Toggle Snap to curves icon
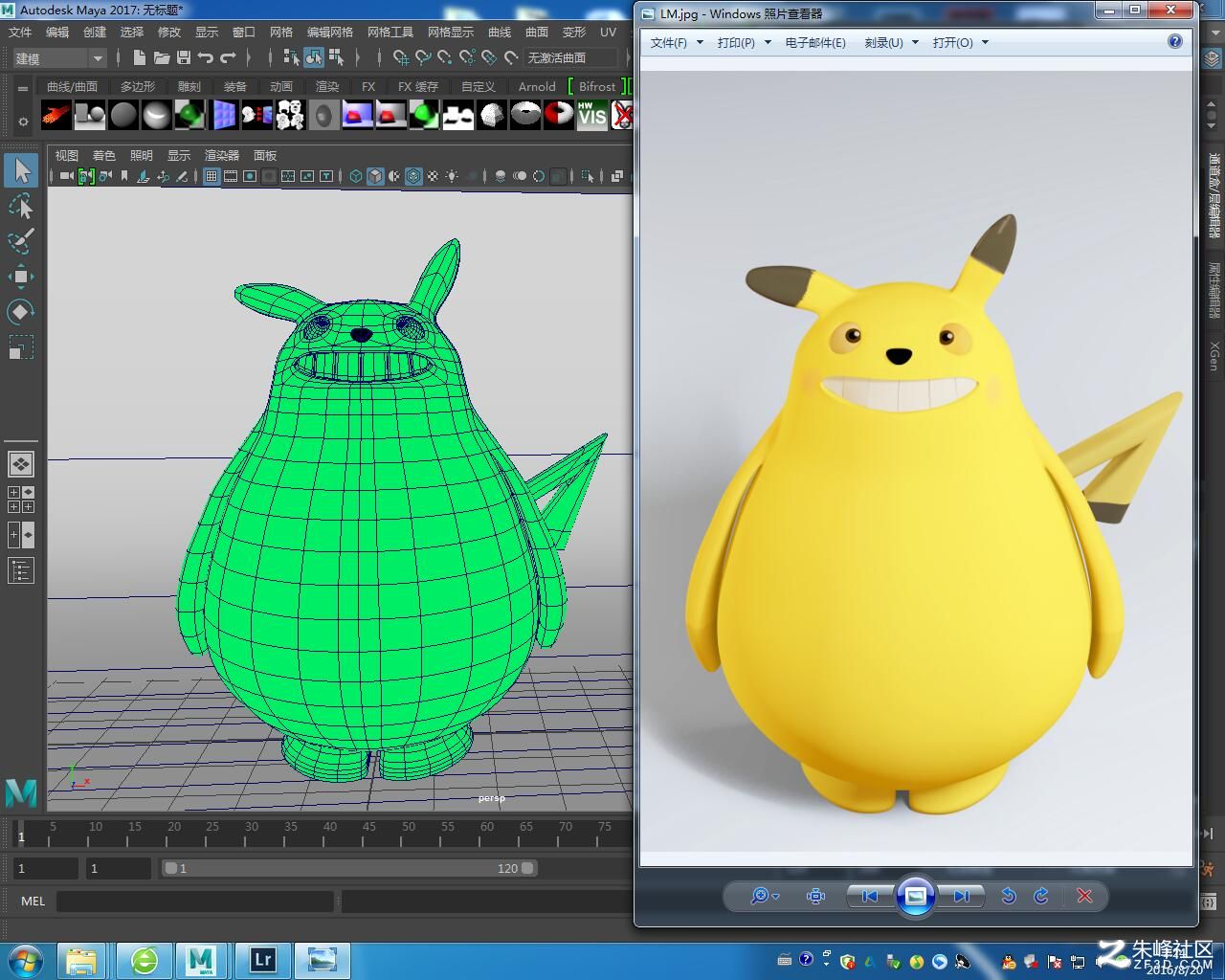The image size is (1225, 980). point(423,57)
